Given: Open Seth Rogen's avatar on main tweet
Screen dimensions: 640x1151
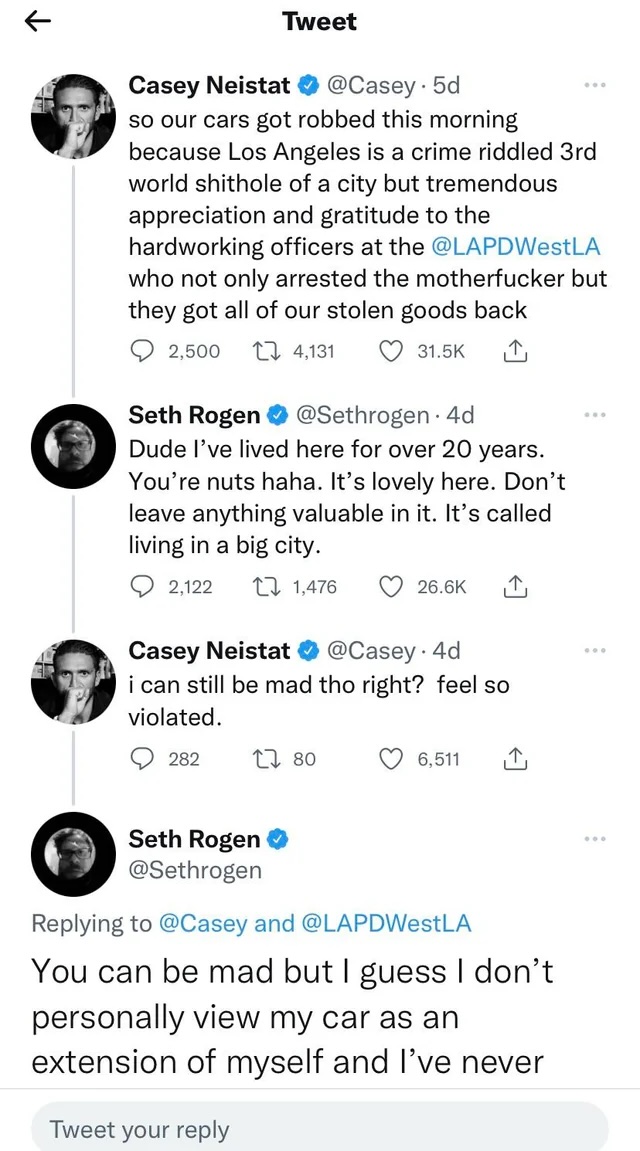Looking at the screenshot, I should click(73, 855).
